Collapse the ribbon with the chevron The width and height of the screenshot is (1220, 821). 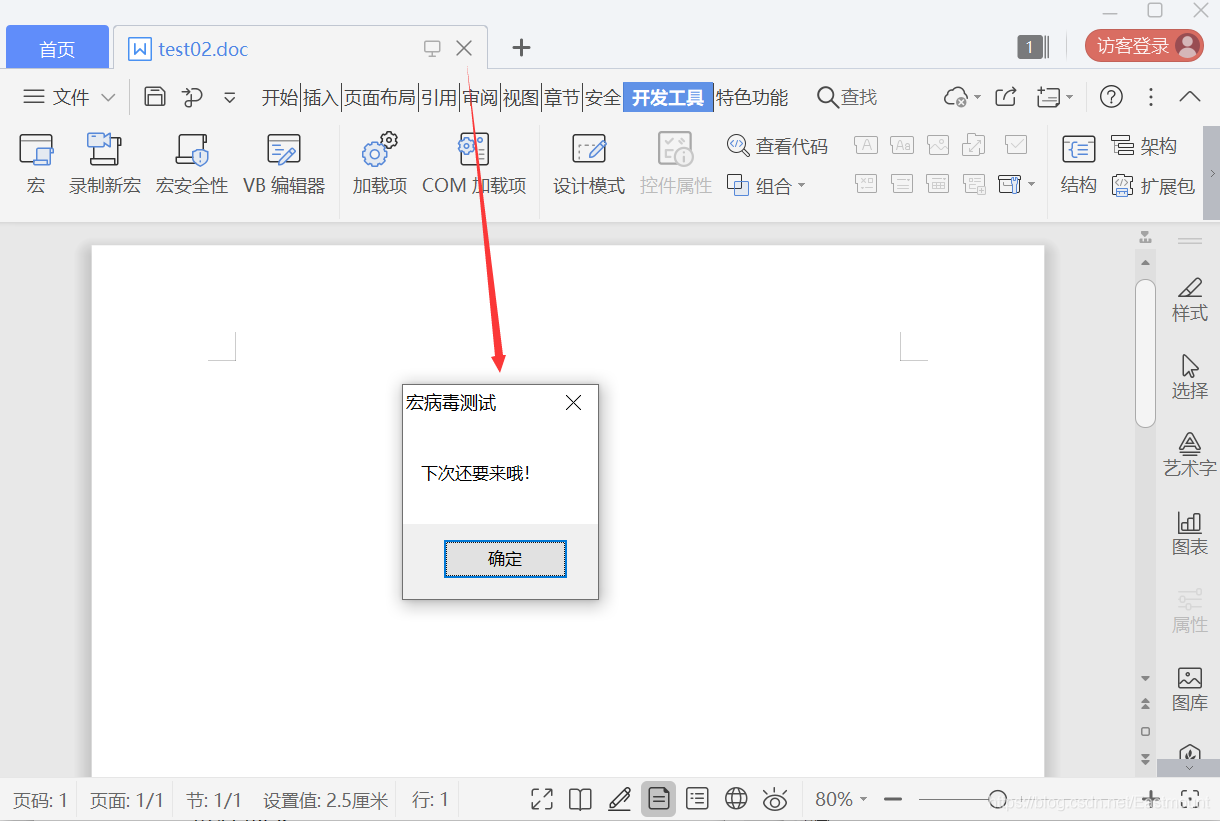1190,97
